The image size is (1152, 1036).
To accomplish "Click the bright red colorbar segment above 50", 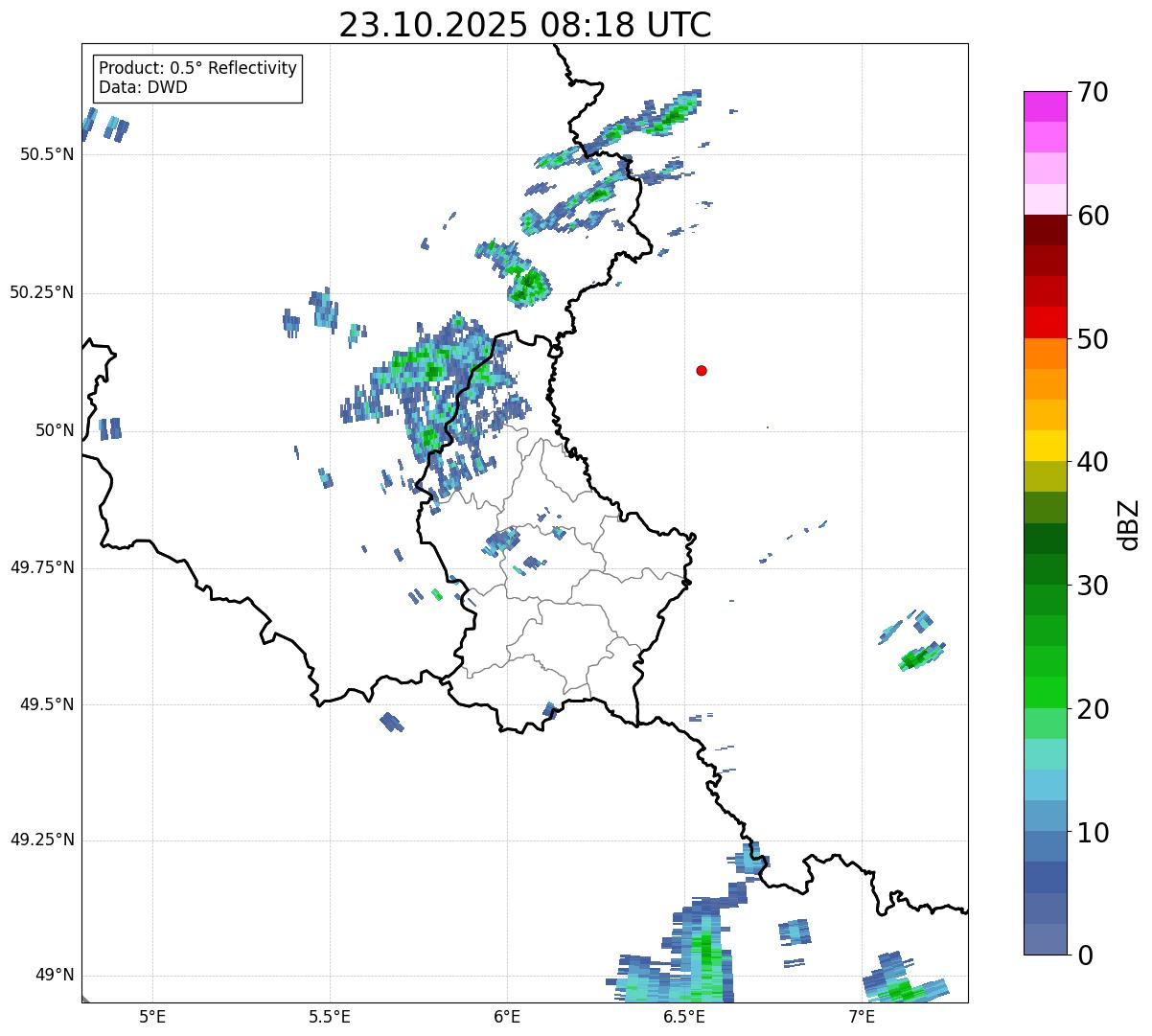I will click(x=1045, y=323).
